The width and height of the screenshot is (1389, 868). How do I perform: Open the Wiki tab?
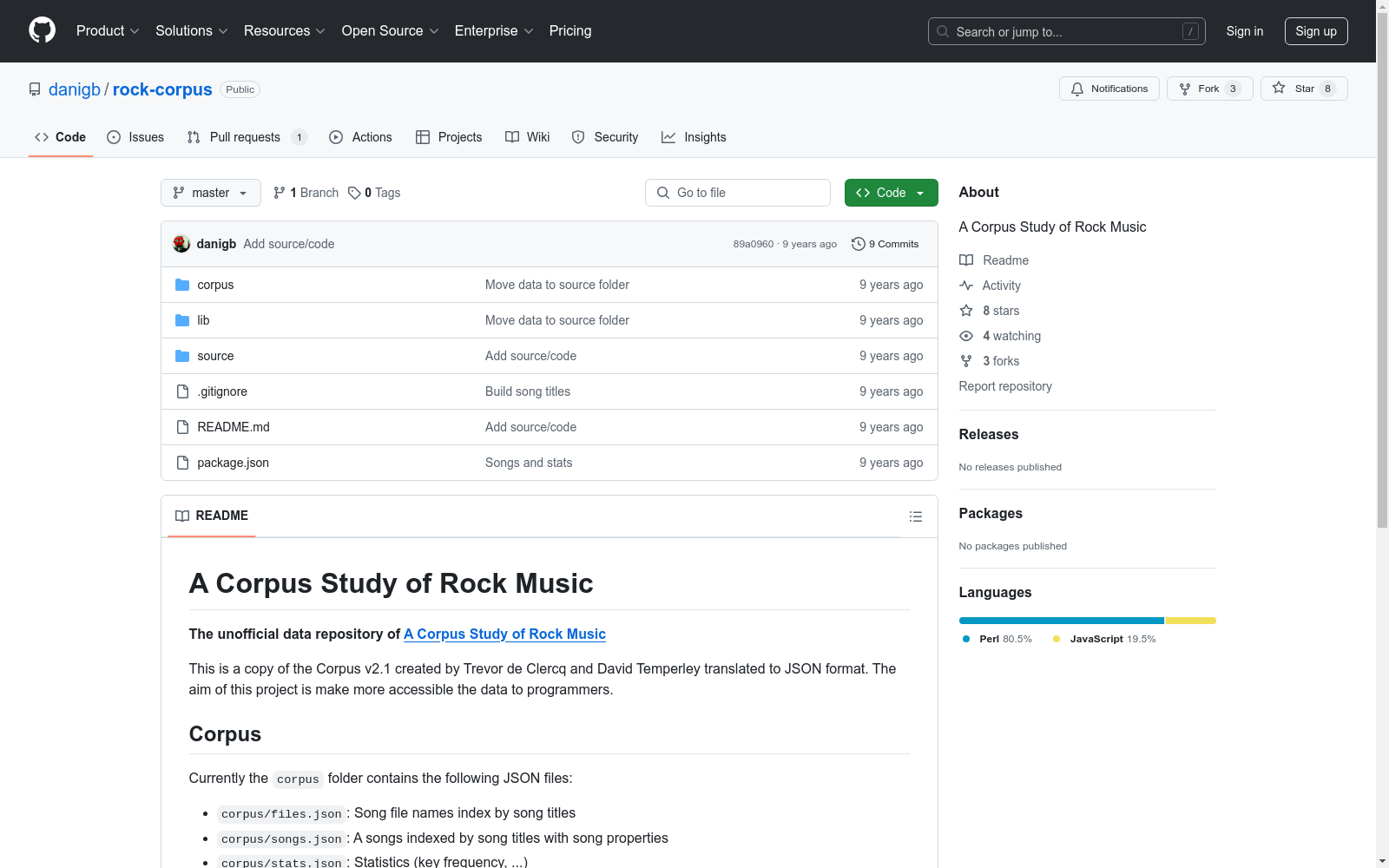coord(528,137)
